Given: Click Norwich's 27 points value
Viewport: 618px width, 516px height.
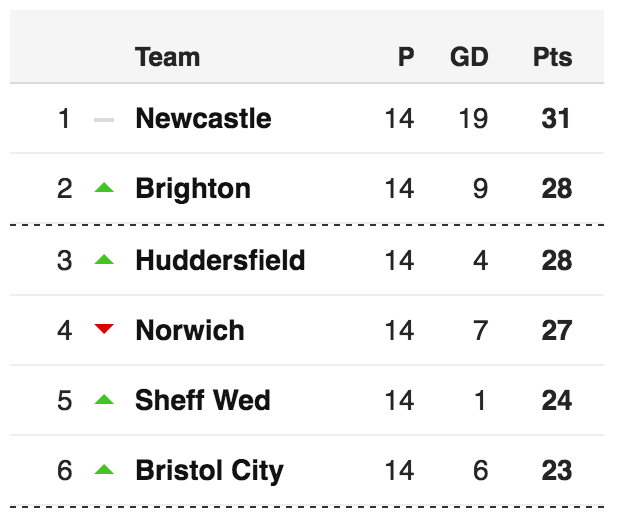Looking at the screenshot, I should coord(557,330).
